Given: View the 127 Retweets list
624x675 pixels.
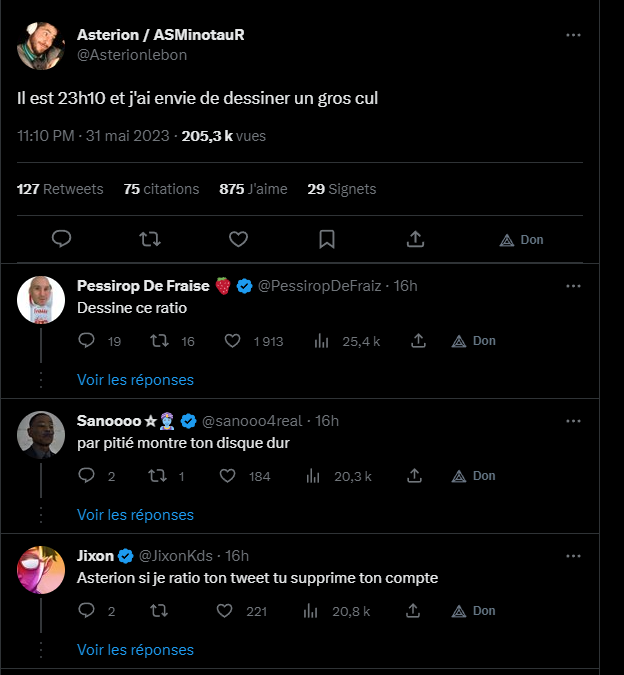Looking at the screenshot, I should (x=60, y=189).
